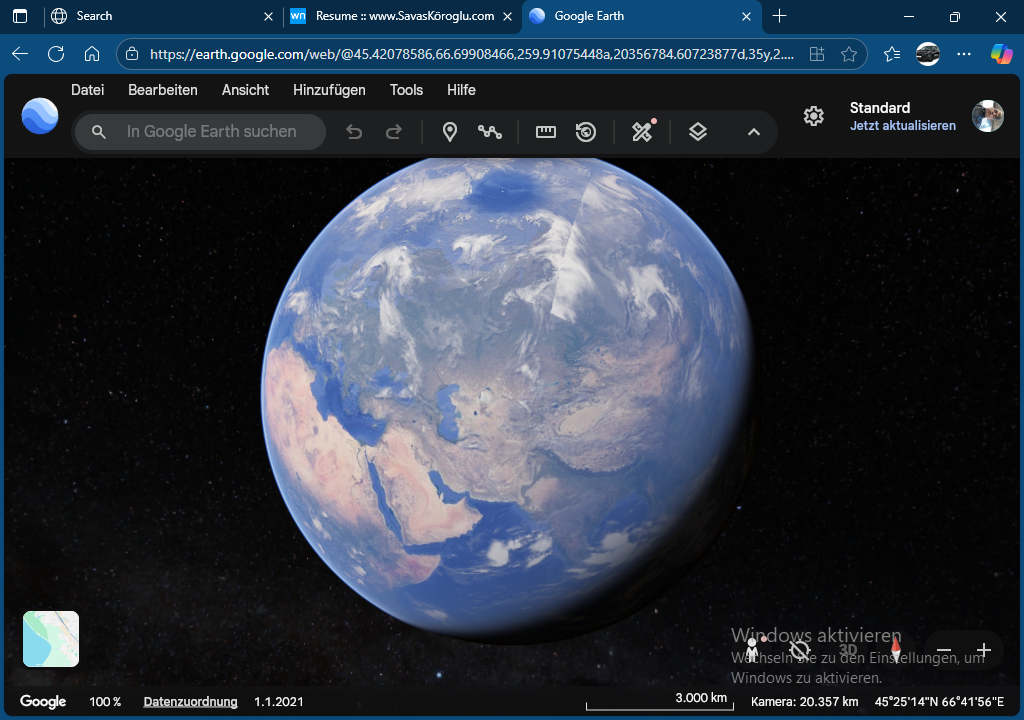Screen dimensions: 1024x720
Task: Click the Datenzuordnung link
Action: tap(190, 702)
